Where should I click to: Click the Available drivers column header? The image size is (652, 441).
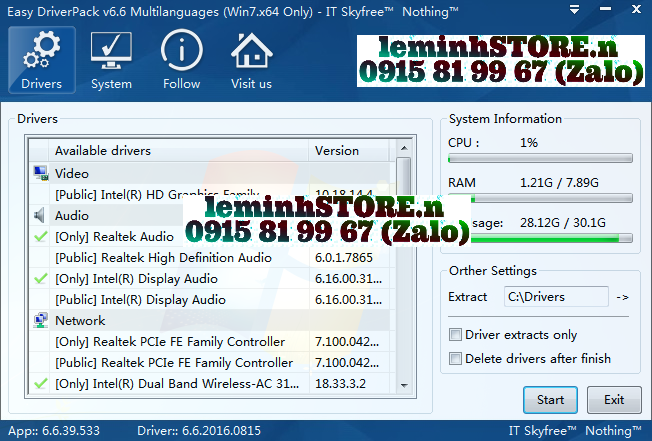click(x=179, y=150)
